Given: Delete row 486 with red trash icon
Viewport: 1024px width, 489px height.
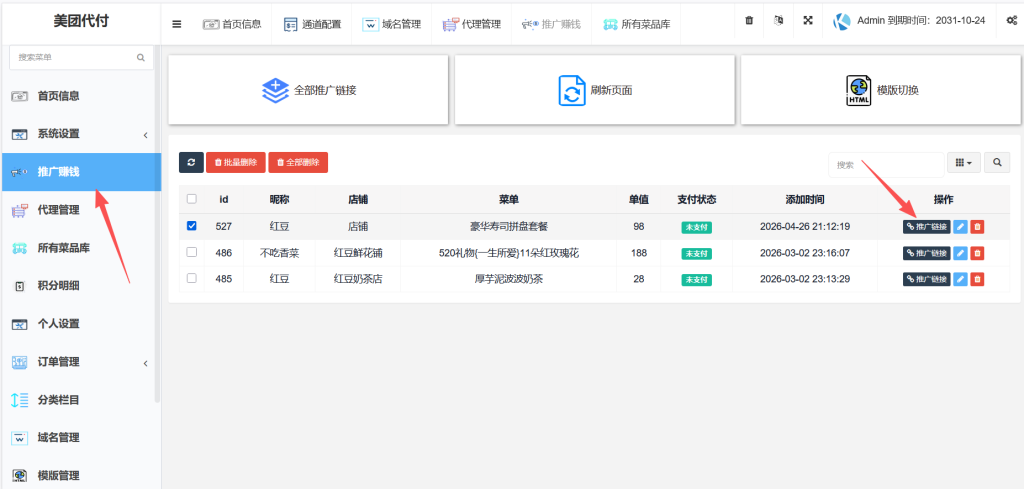Looking at the screenshot, I should coord(977,253).
